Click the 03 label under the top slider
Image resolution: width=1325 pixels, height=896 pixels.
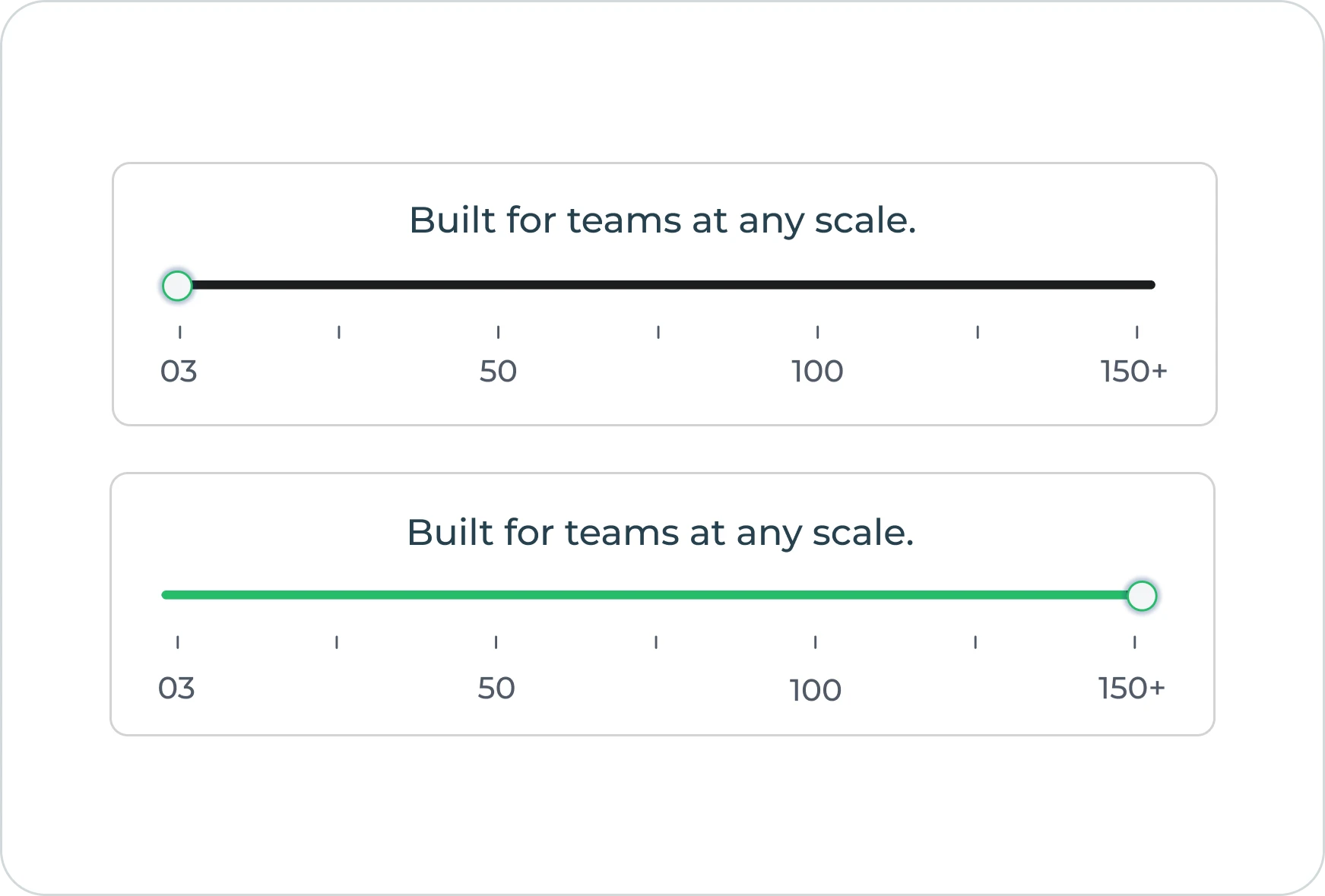point(179,372)
